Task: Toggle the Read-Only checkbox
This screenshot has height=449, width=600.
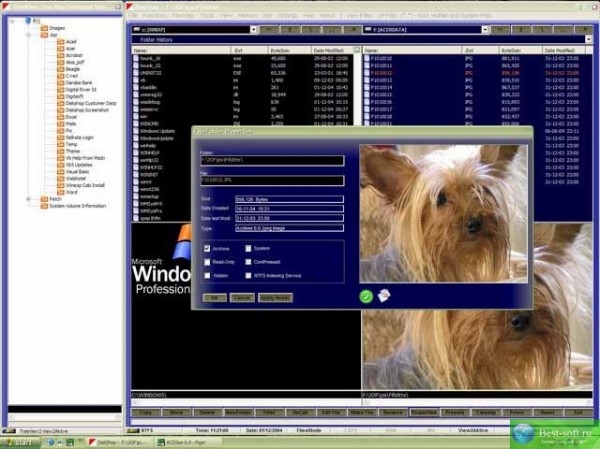Action: click(207, 262)
